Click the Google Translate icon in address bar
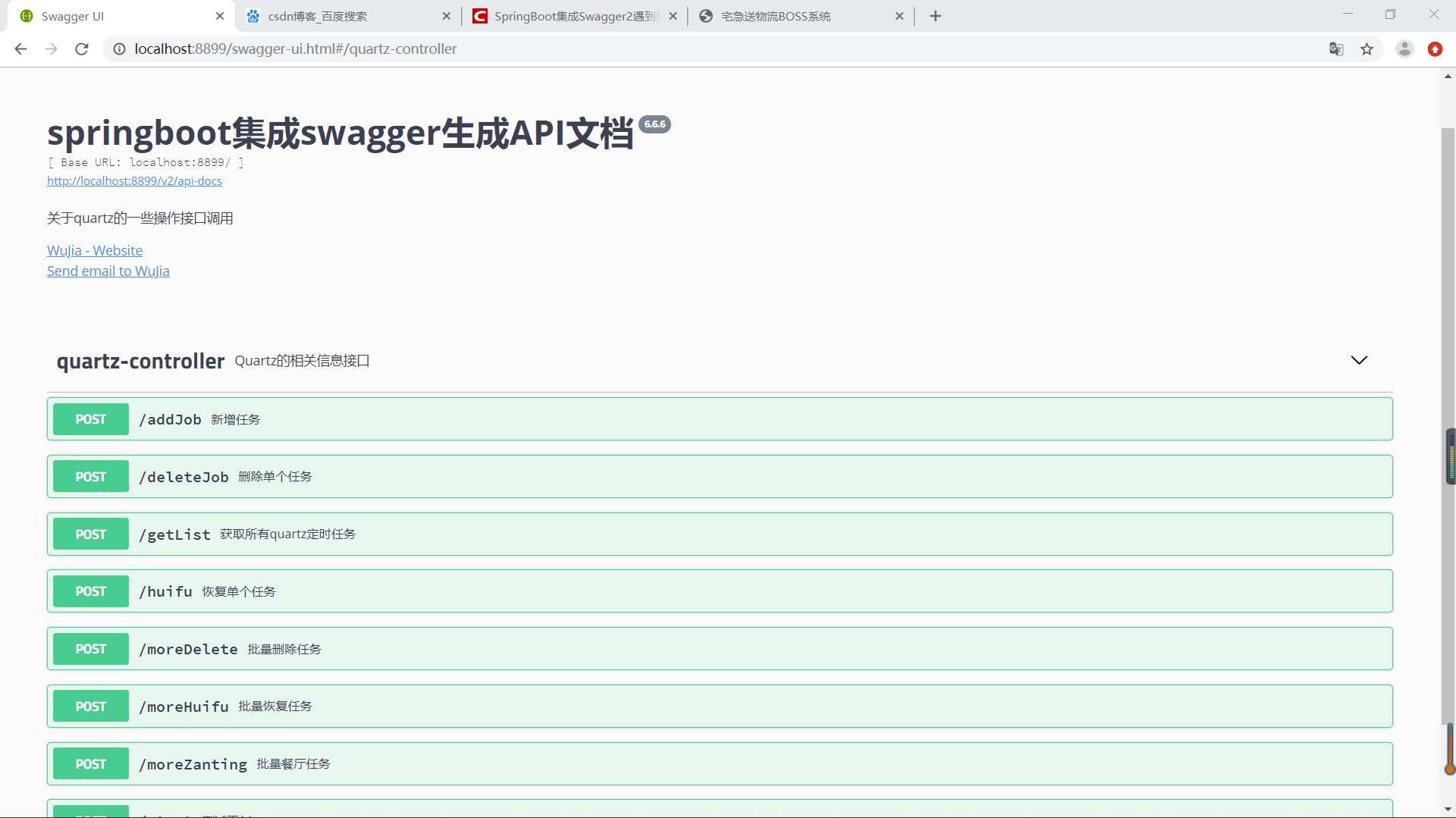The width and height of the screenshot is (1456, 818). (1337, 49)
